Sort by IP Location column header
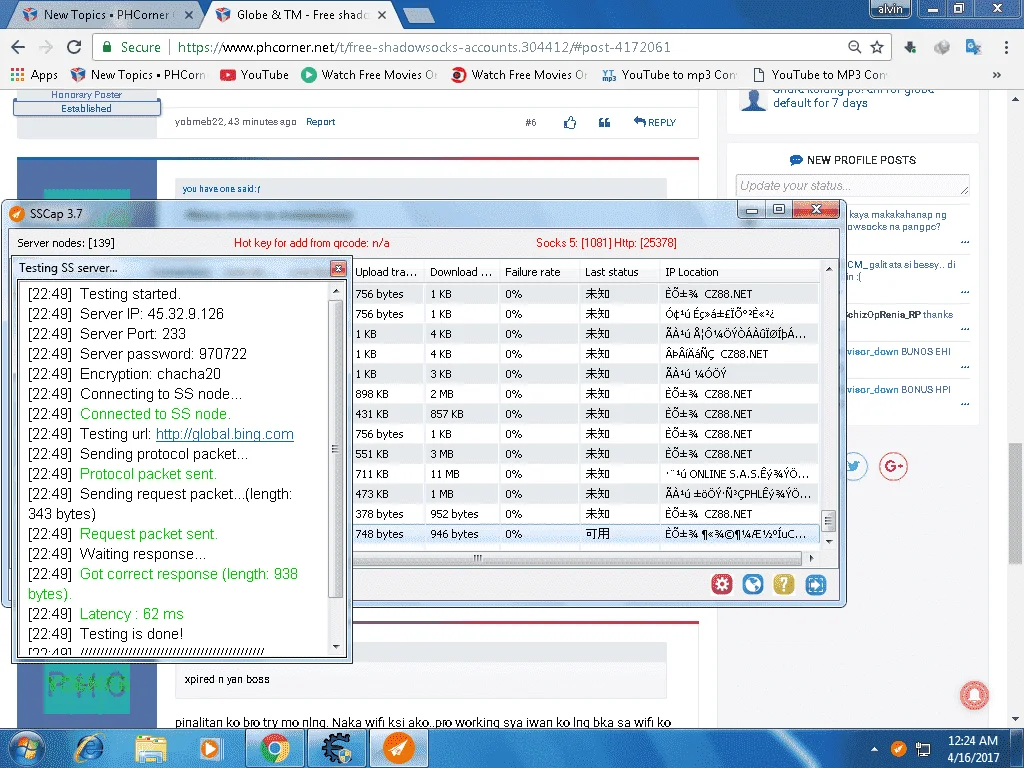The width and height of the screenshot is (1024, 768). [x=739, y=272]
